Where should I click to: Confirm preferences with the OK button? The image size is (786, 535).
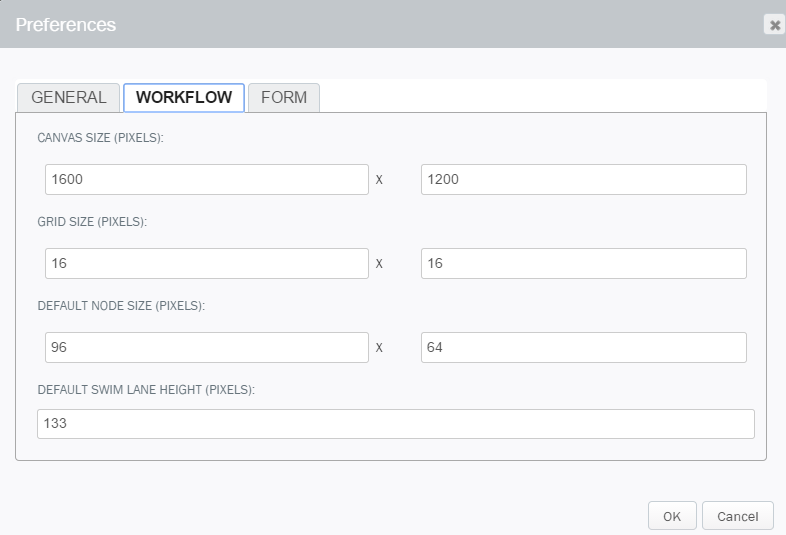672,516
